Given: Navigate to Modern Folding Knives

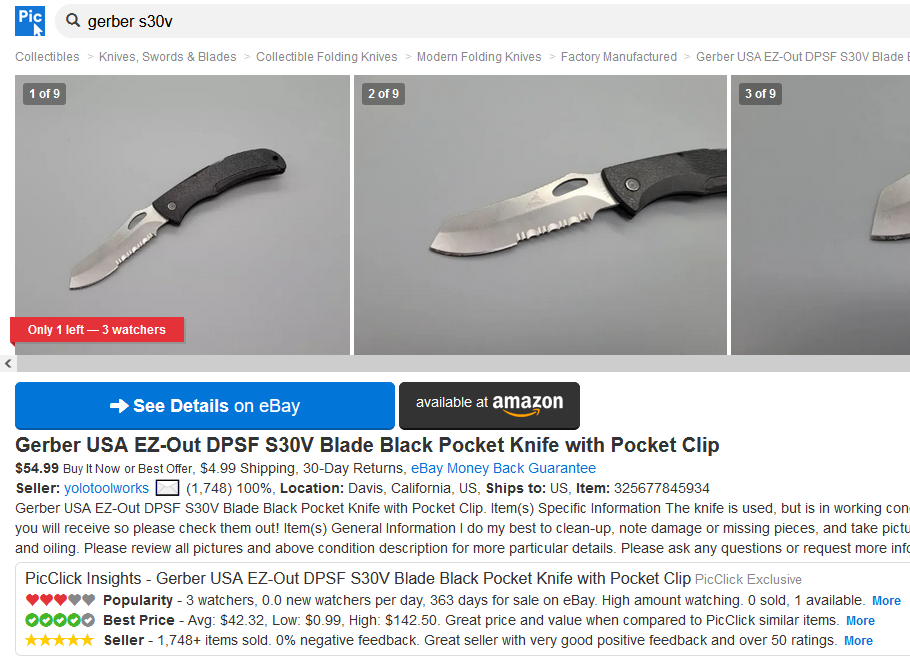Looking at the screenshot, I should click(x=479, y=57).
